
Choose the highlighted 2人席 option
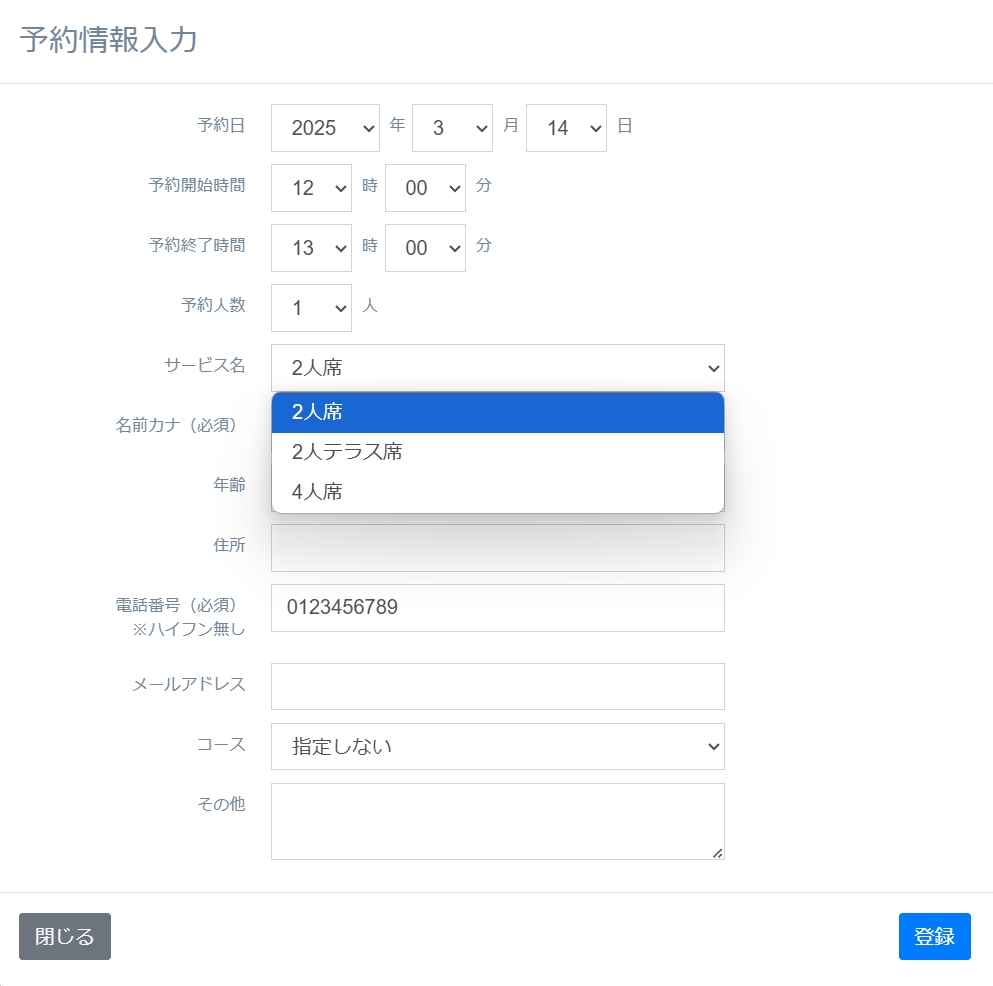tap(497, 412)
